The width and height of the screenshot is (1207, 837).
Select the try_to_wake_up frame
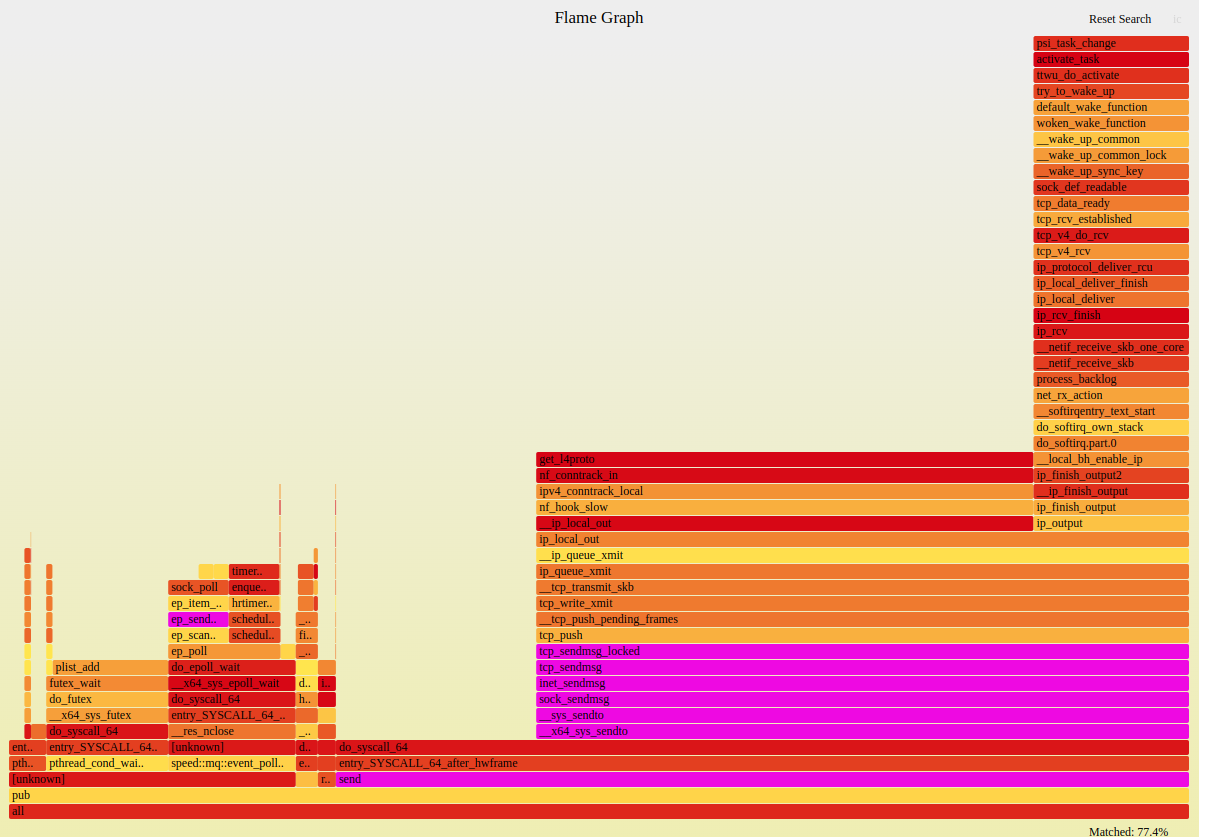coord(1110,91)
